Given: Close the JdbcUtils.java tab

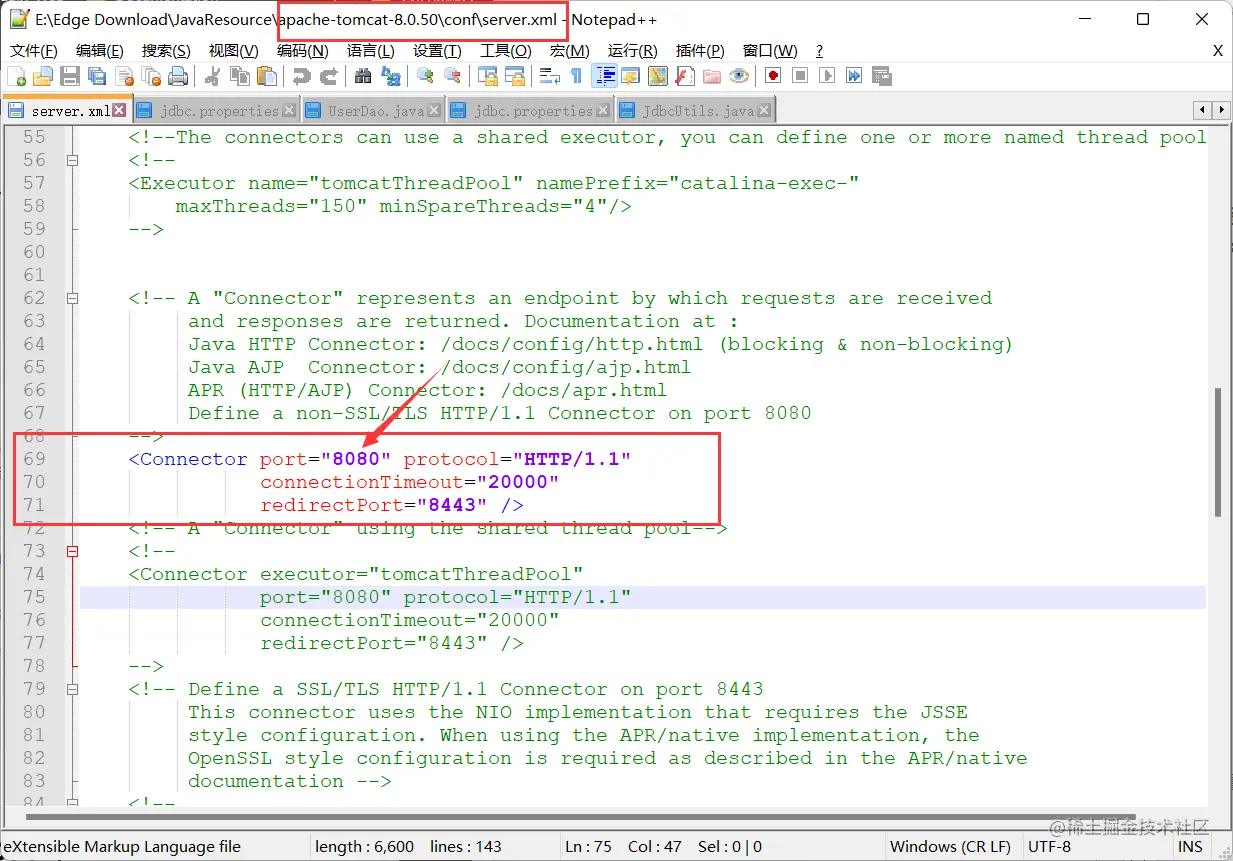Looking at the screenshot, I should pos(763,111).
